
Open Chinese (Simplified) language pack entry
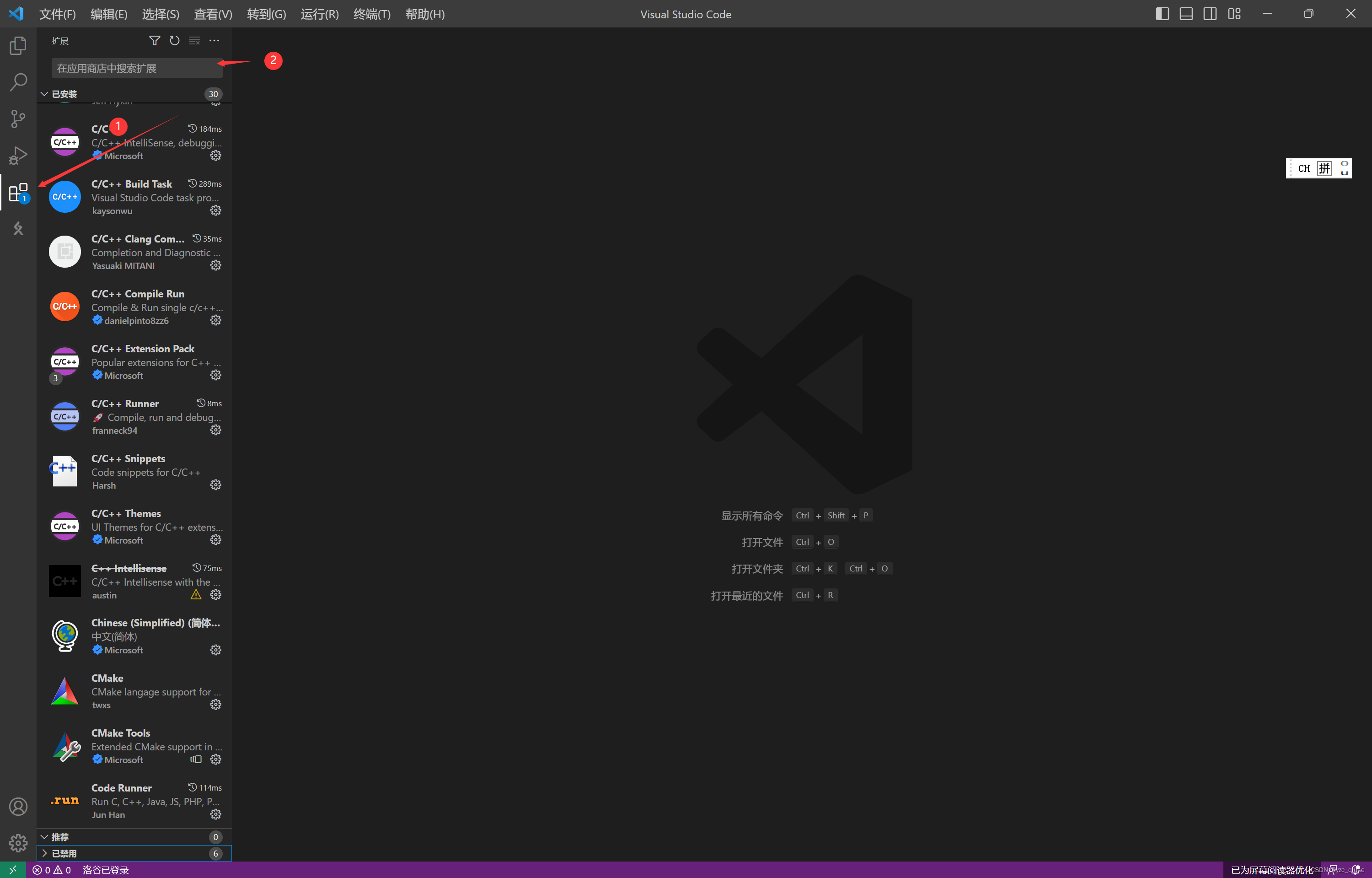pos(134,636)
